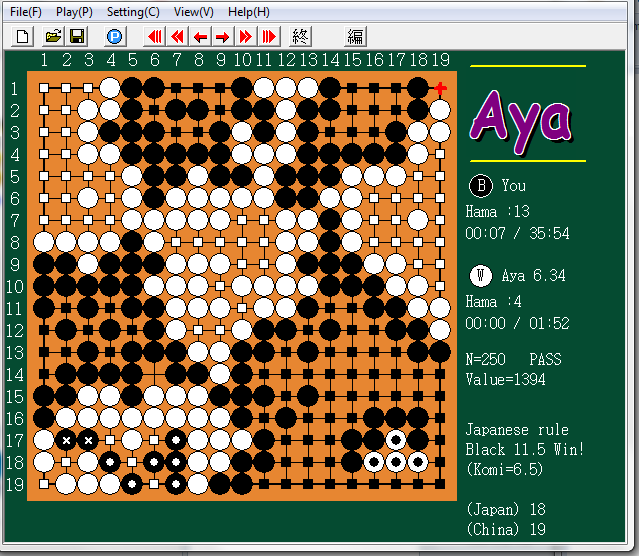
Task: Rewind several moves with double left arrow
Action: click(178, 37)
